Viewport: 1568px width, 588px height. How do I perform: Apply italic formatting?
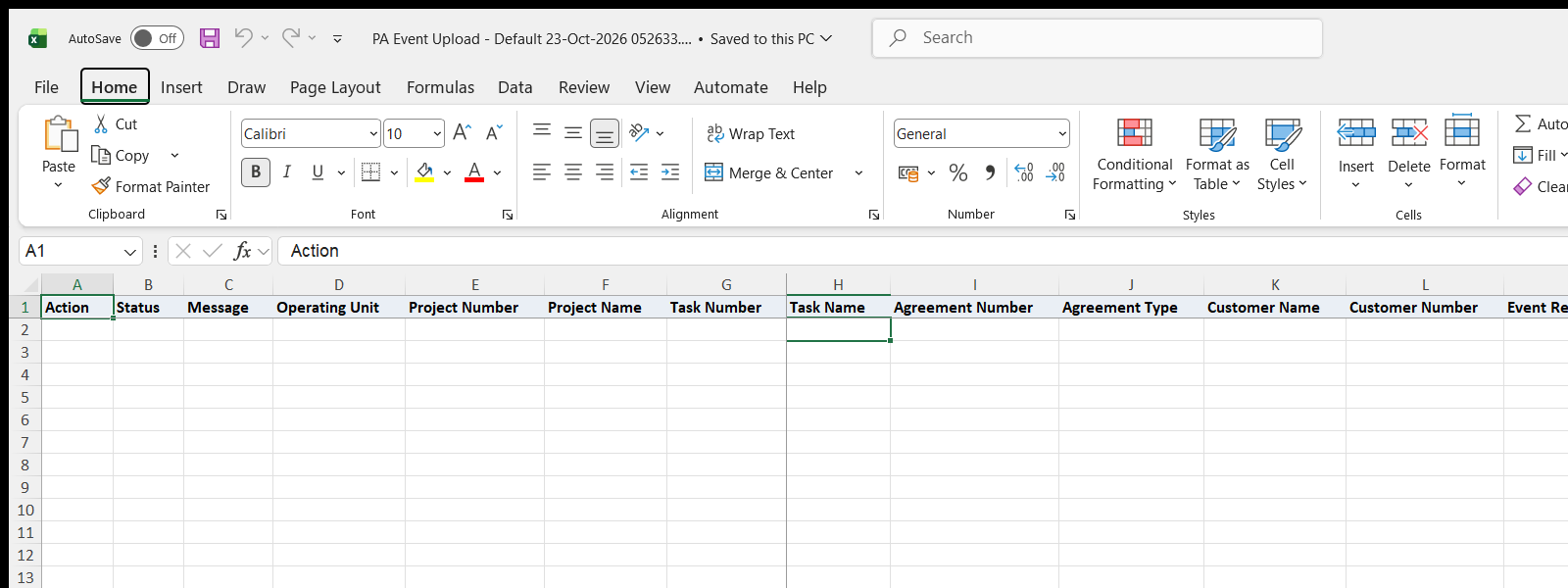(x=287, y=172)
